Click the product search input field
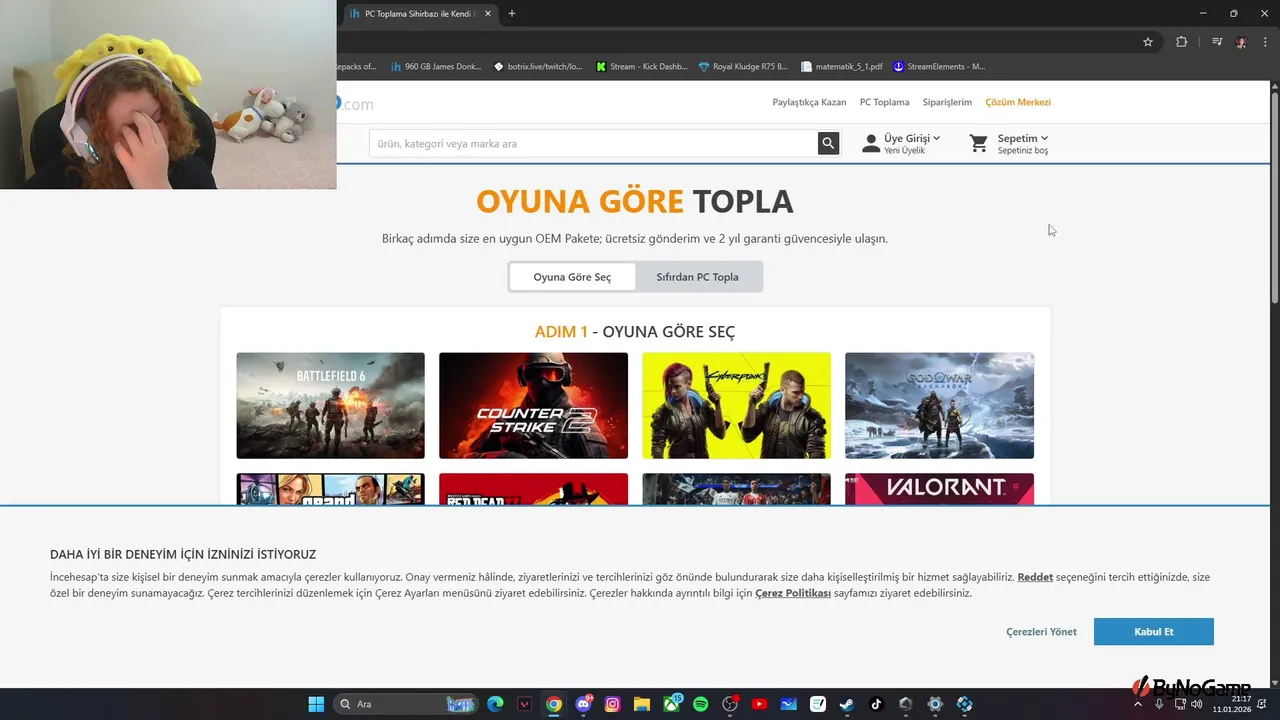1280x720 pixels. pyautogui.click(x=593, y=144)
